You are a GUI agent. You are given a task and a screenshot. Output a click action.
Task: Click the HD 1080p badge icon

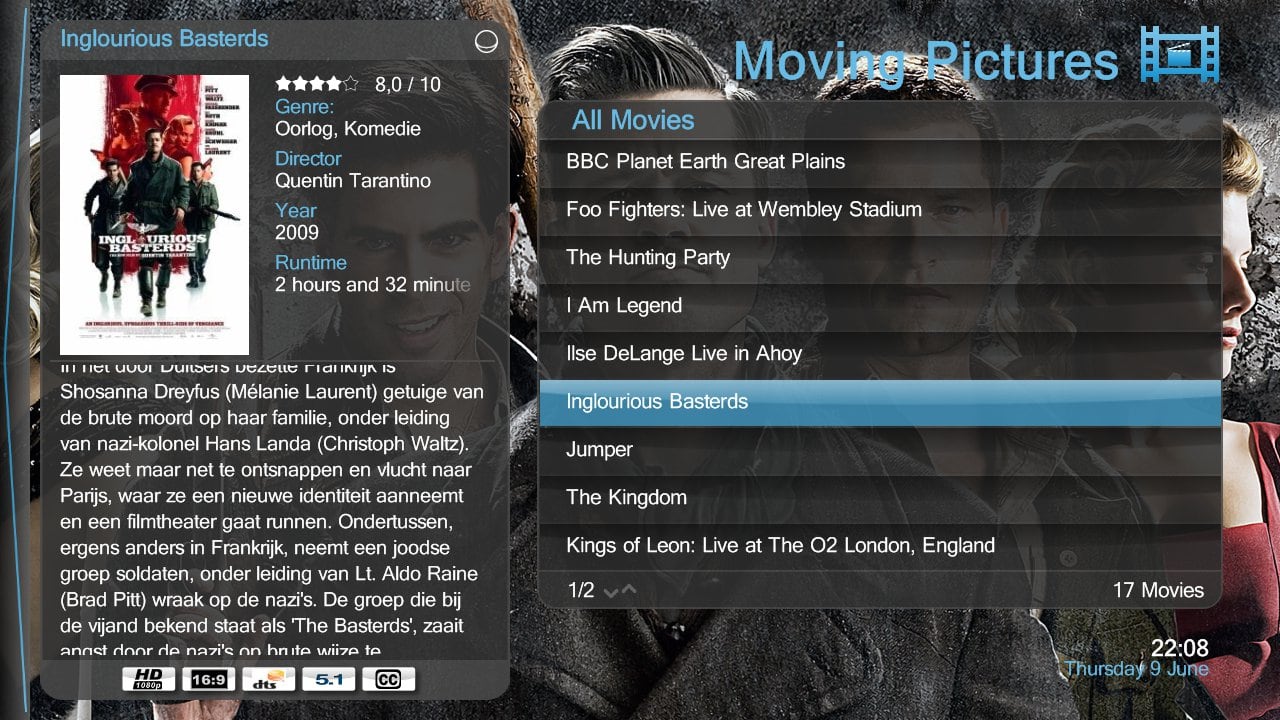(149, 680)
